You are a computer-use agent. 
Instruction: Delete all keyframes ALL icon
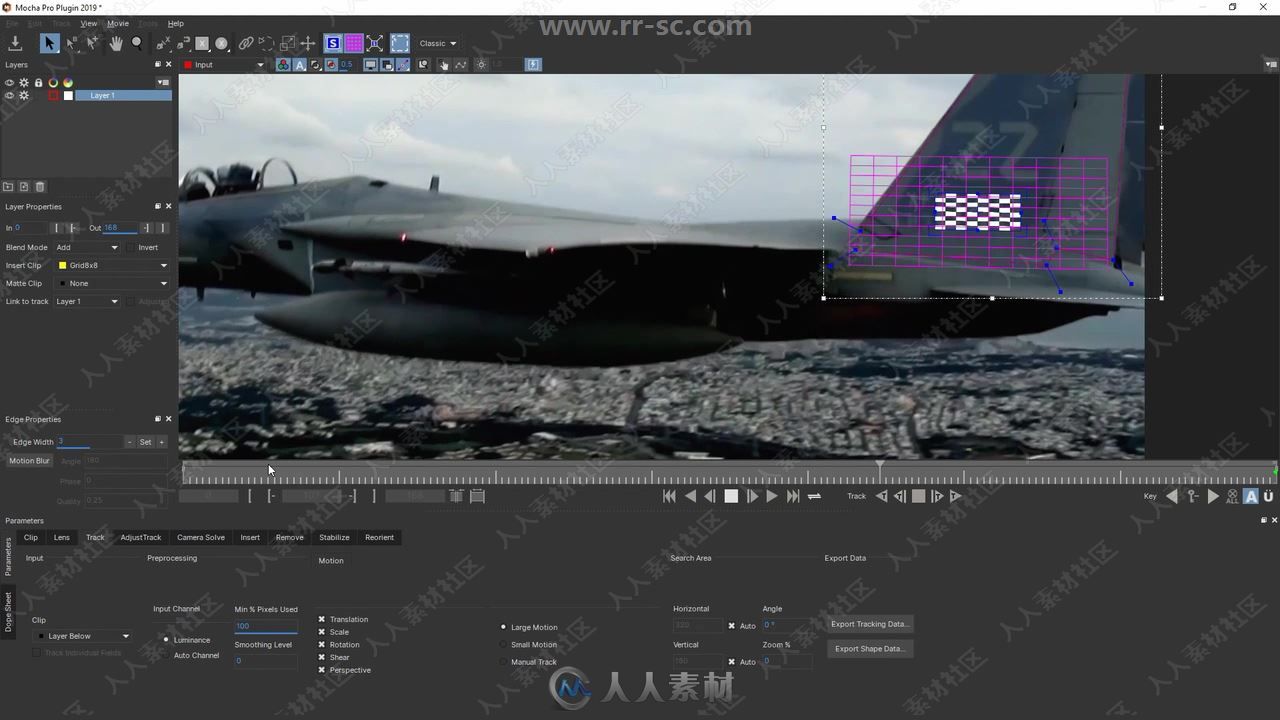(x=1232, y=496)
